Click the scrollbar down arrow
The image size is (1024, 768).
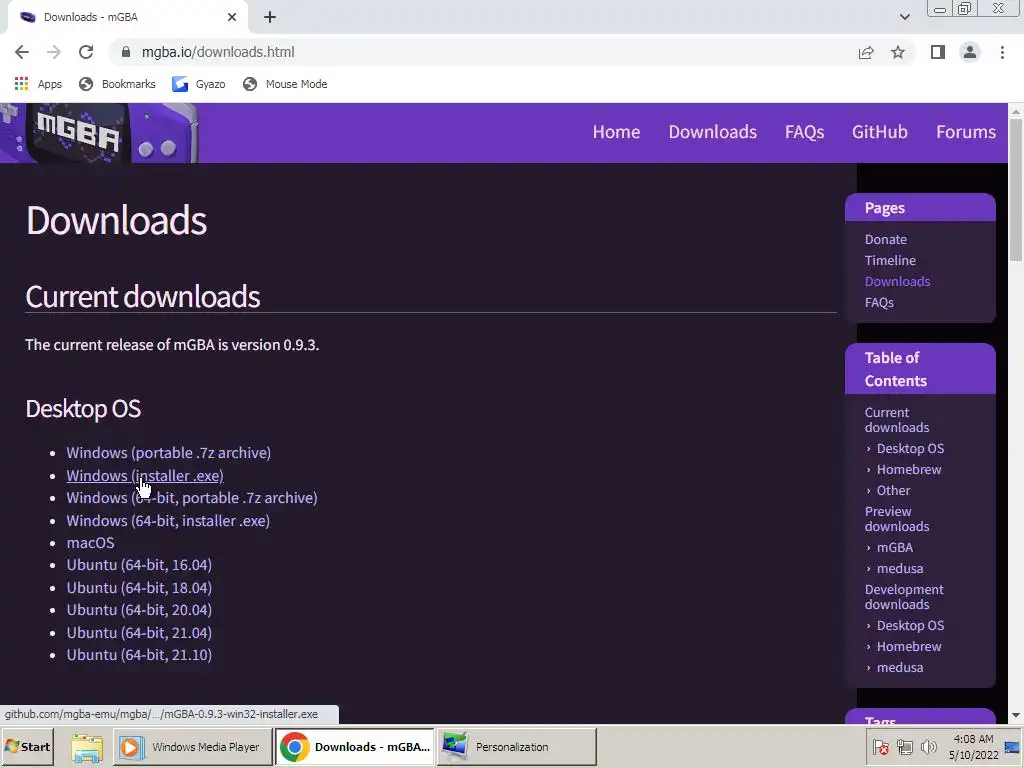pos(1016,716)
